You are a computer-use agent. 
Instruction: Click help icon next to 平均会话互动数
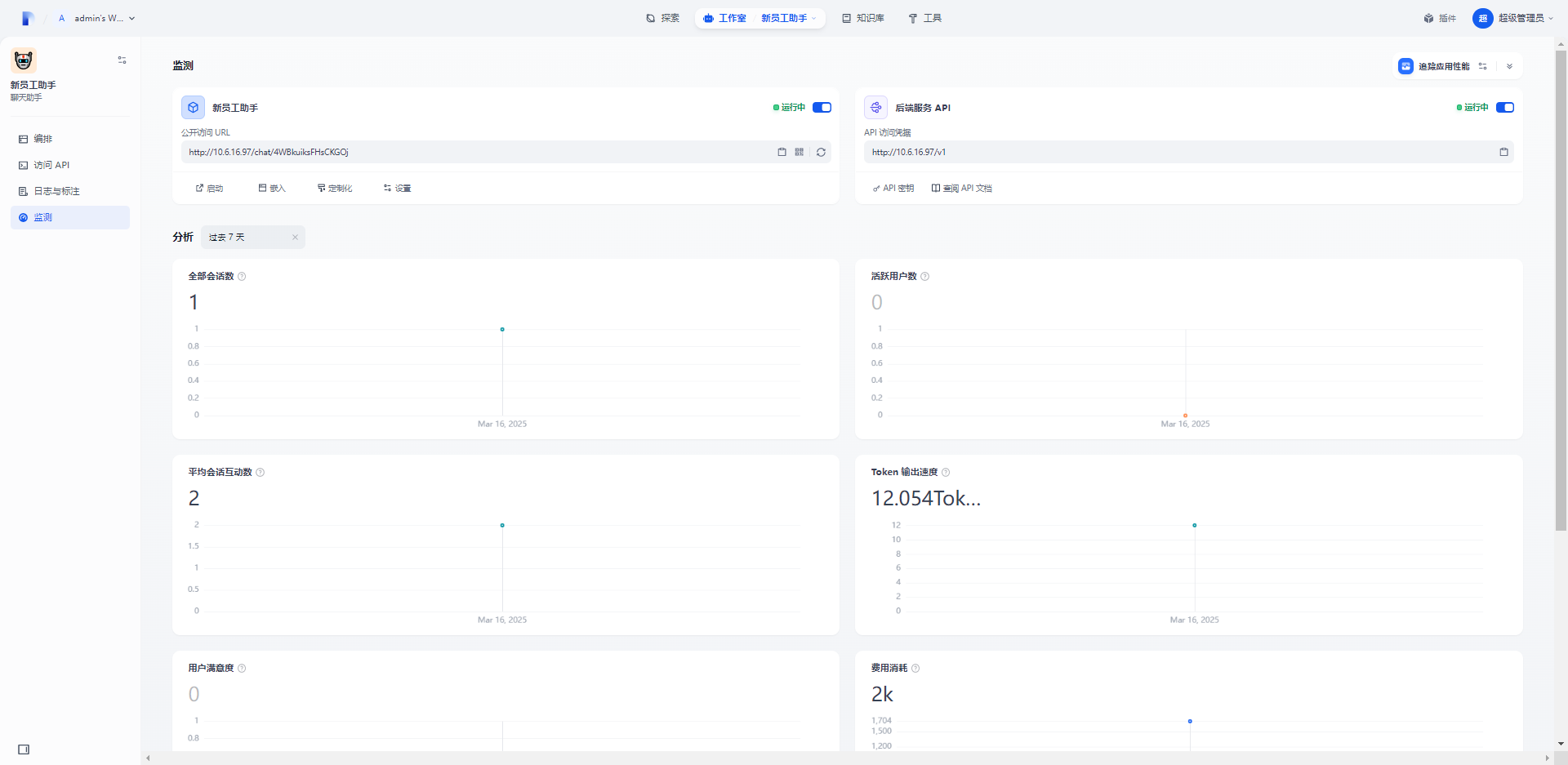[x=260, y=472]
